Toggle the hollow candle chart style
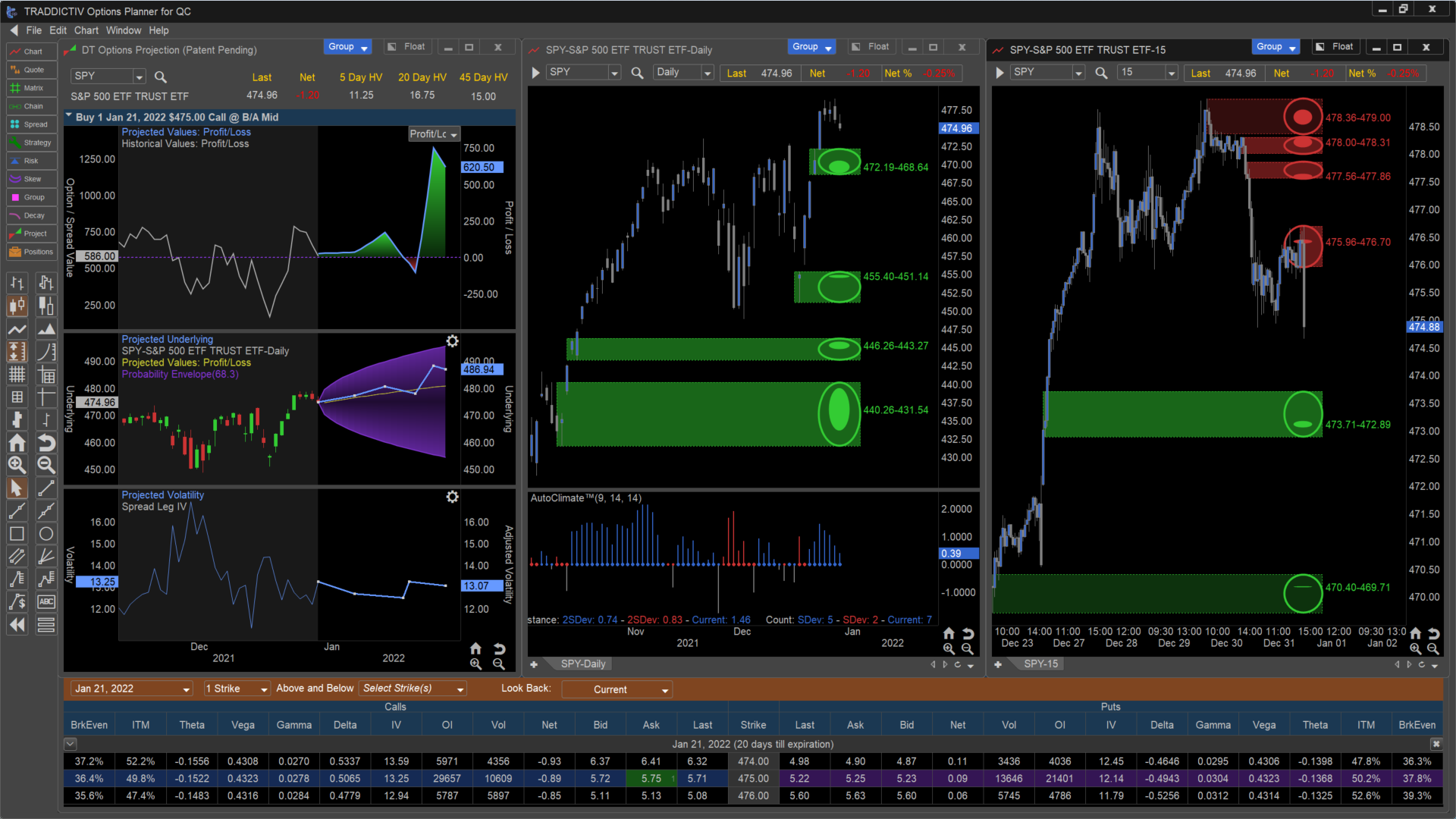1456x819 pixels. click(x=46, y=306)
